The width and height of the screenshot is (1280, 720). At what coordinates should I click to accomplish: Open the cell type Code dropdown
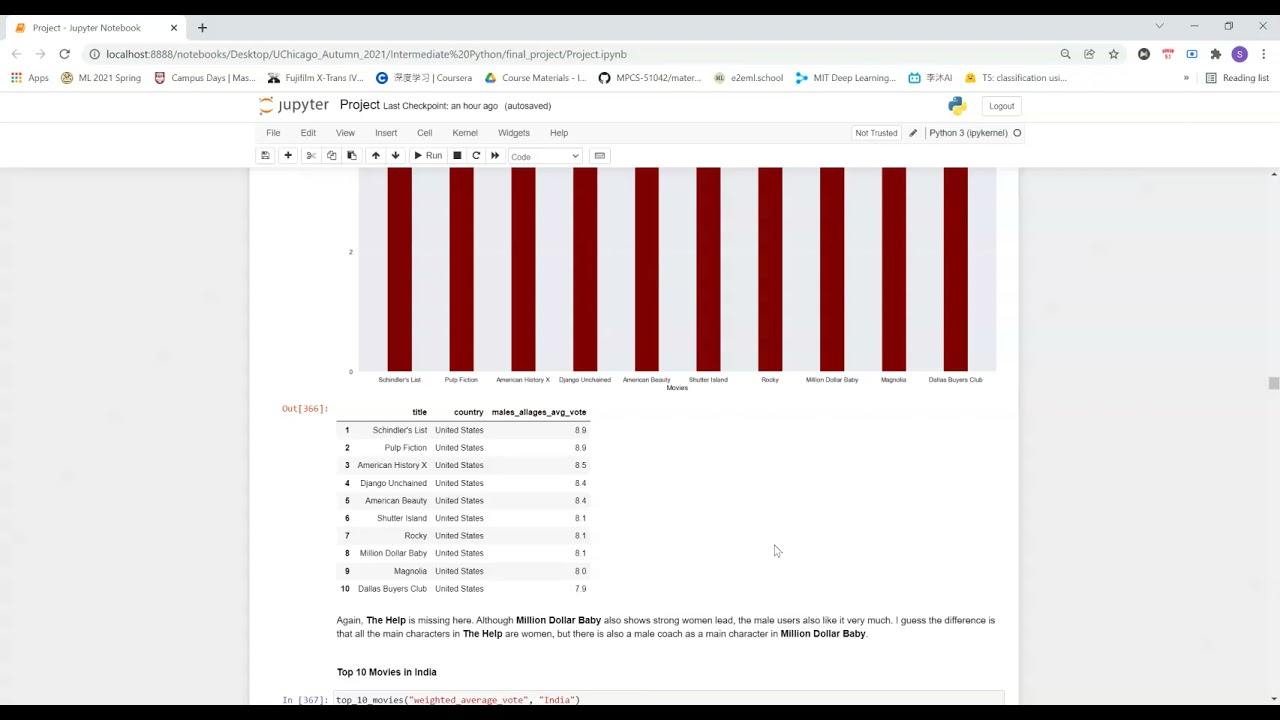[x=545, y=156]
